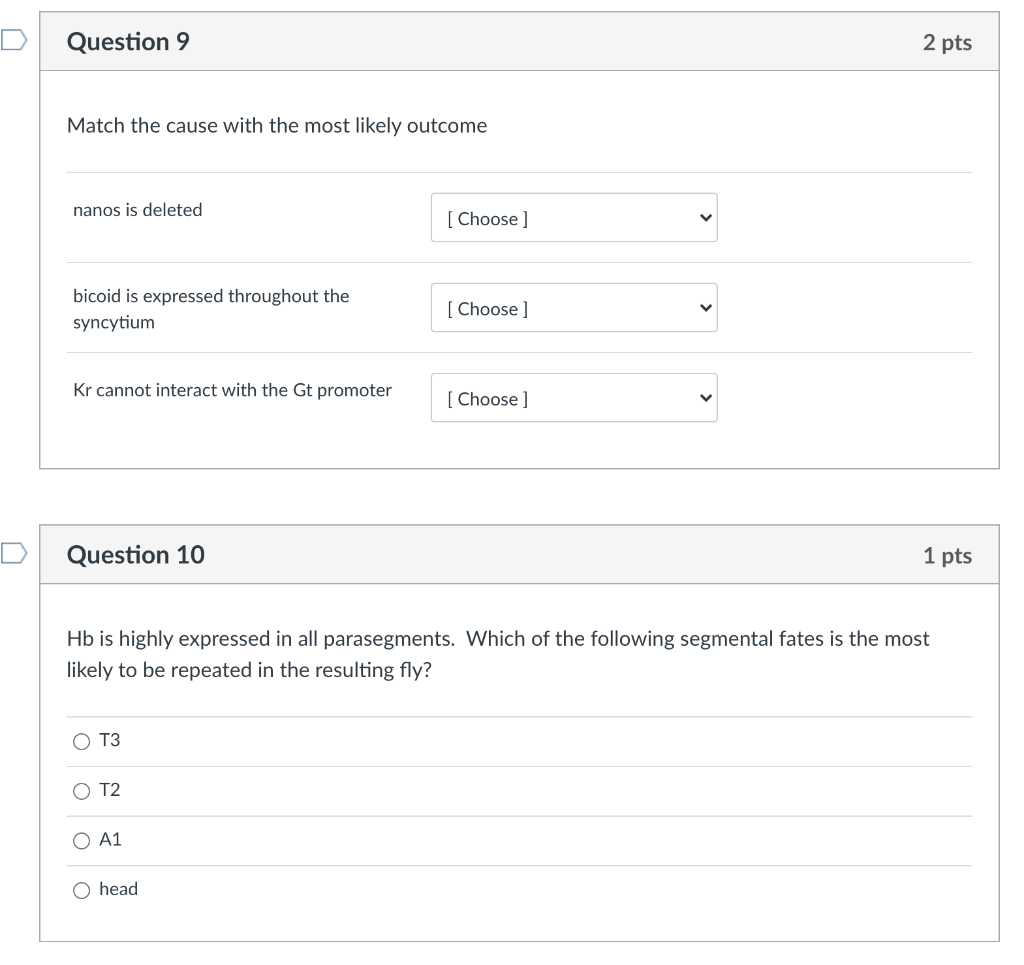
Task: Flag Question 10 with the flag icon
Action: (12, 554)
